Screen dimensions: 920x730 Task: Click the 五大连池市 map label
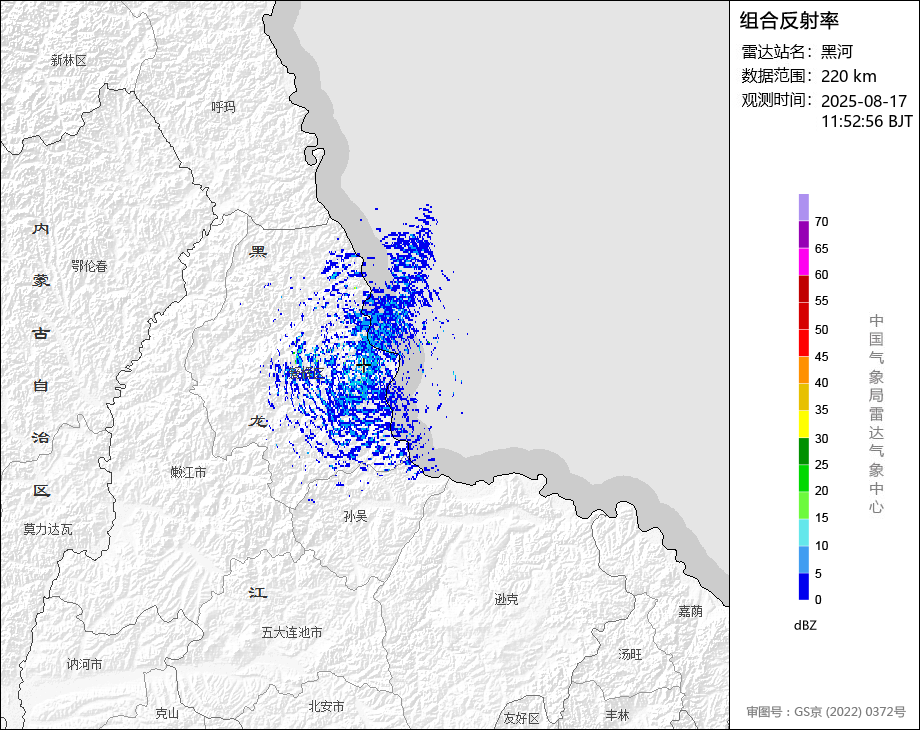(x=292, y=632)
